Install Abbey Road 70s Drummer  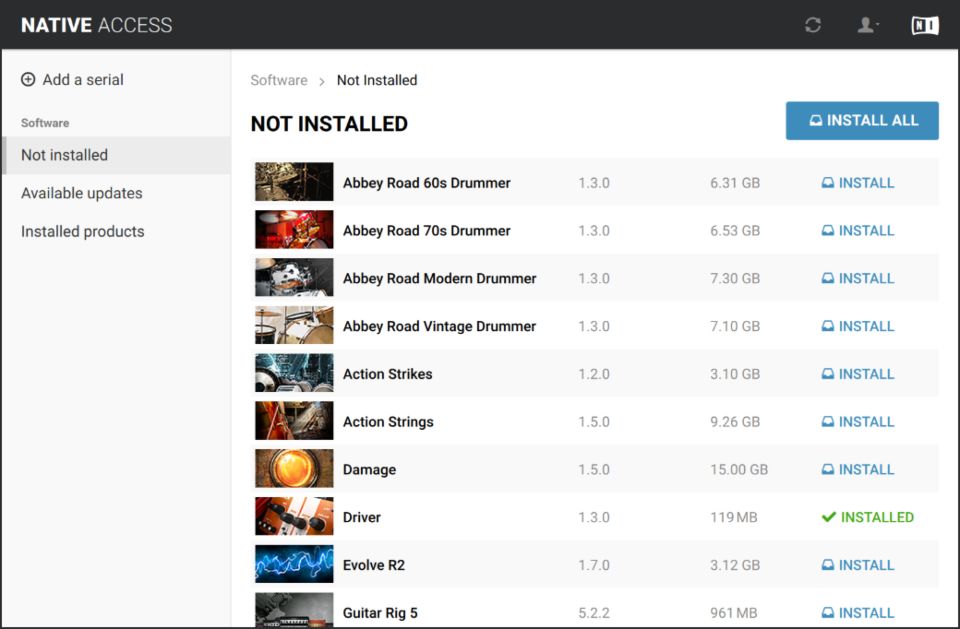(858, 231)
